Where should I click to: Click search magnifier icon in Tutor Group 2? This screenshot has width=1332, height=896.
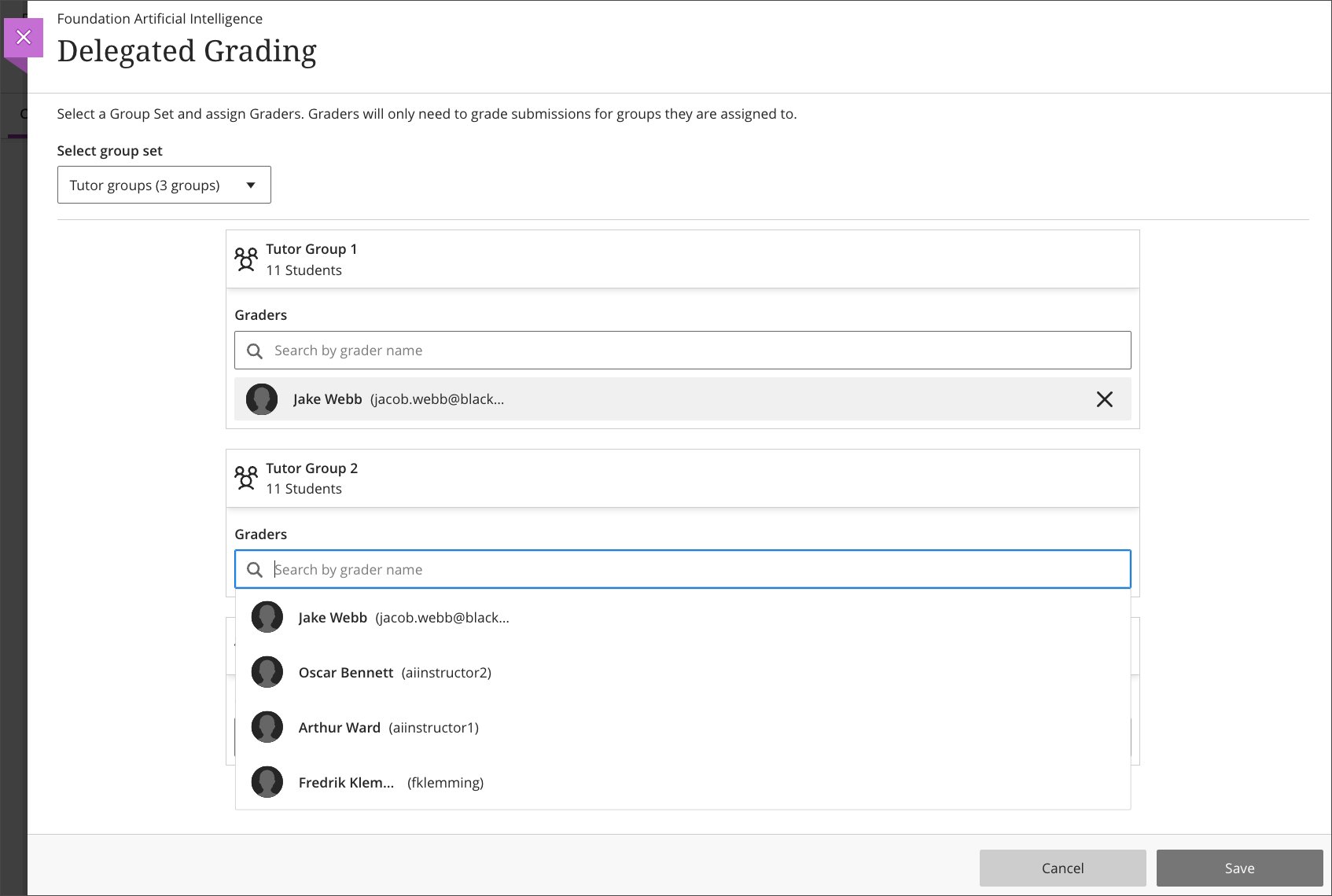point(255,570)
